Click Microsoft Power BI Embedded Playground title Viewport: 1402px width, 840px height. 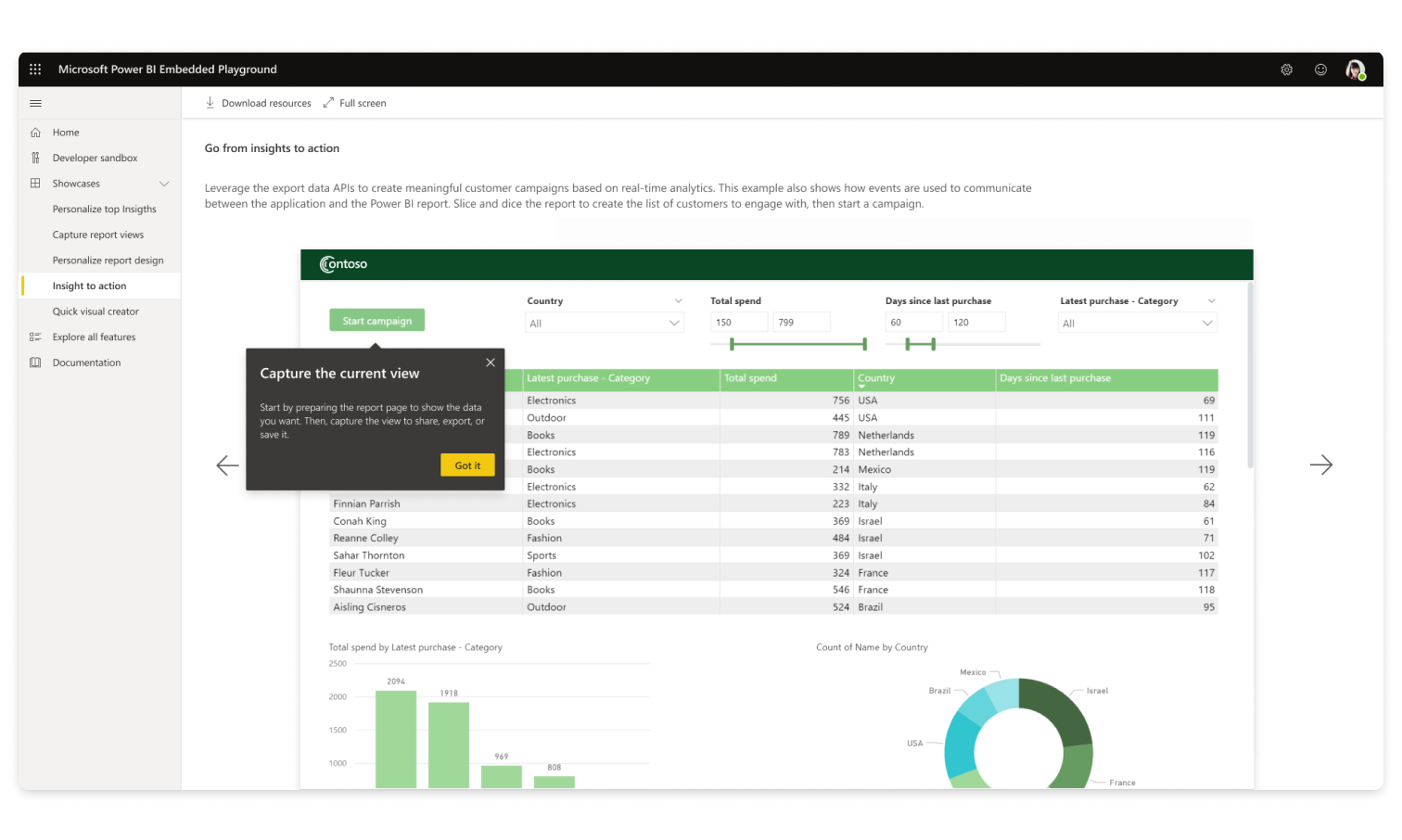[167, 70]
